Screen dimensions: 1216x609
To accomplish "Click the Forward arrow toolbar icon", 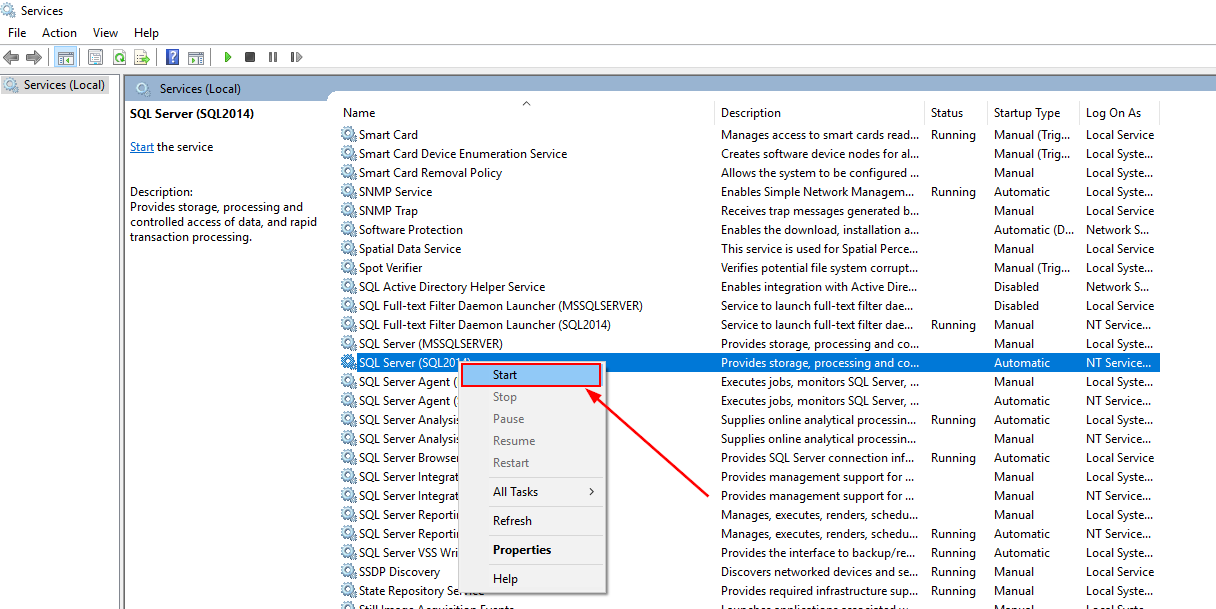I will coord(34,57).
